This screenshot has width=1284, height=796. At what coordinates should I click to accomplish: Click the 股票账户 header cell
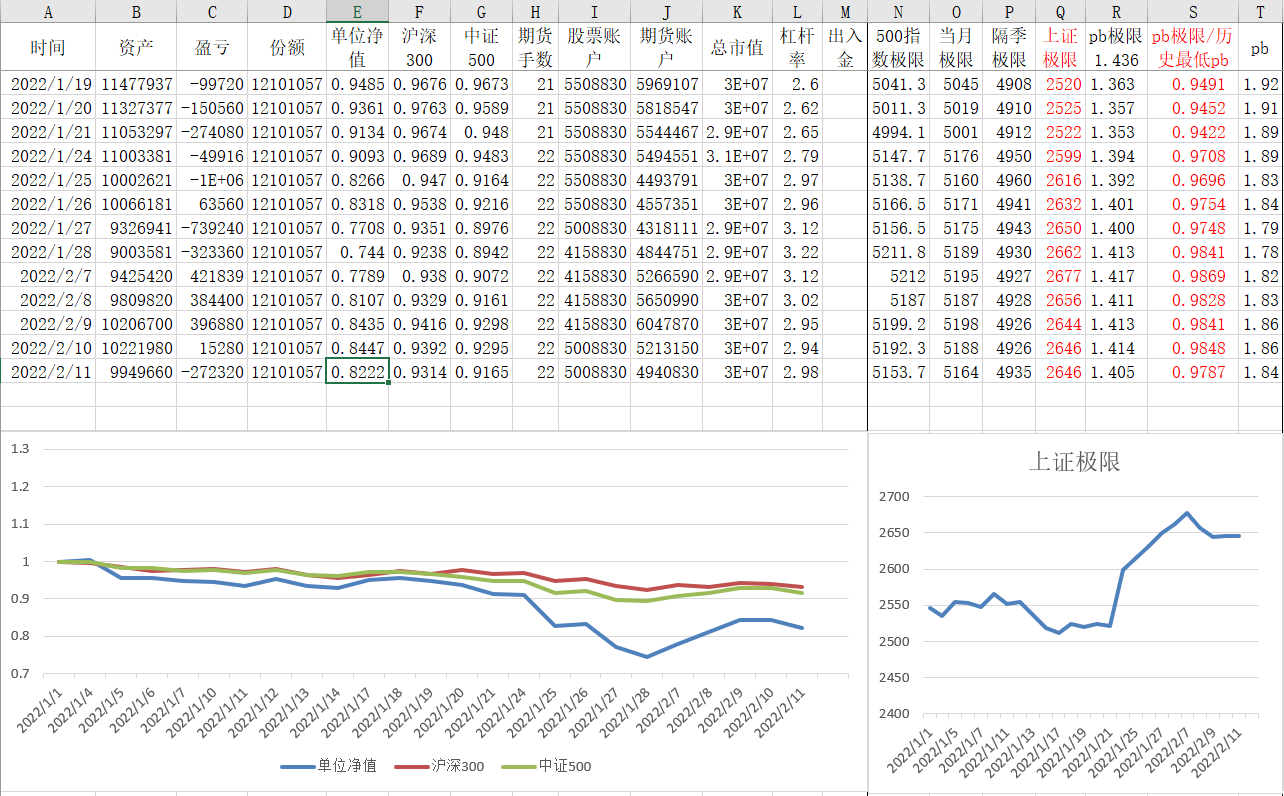coord(594,47)
